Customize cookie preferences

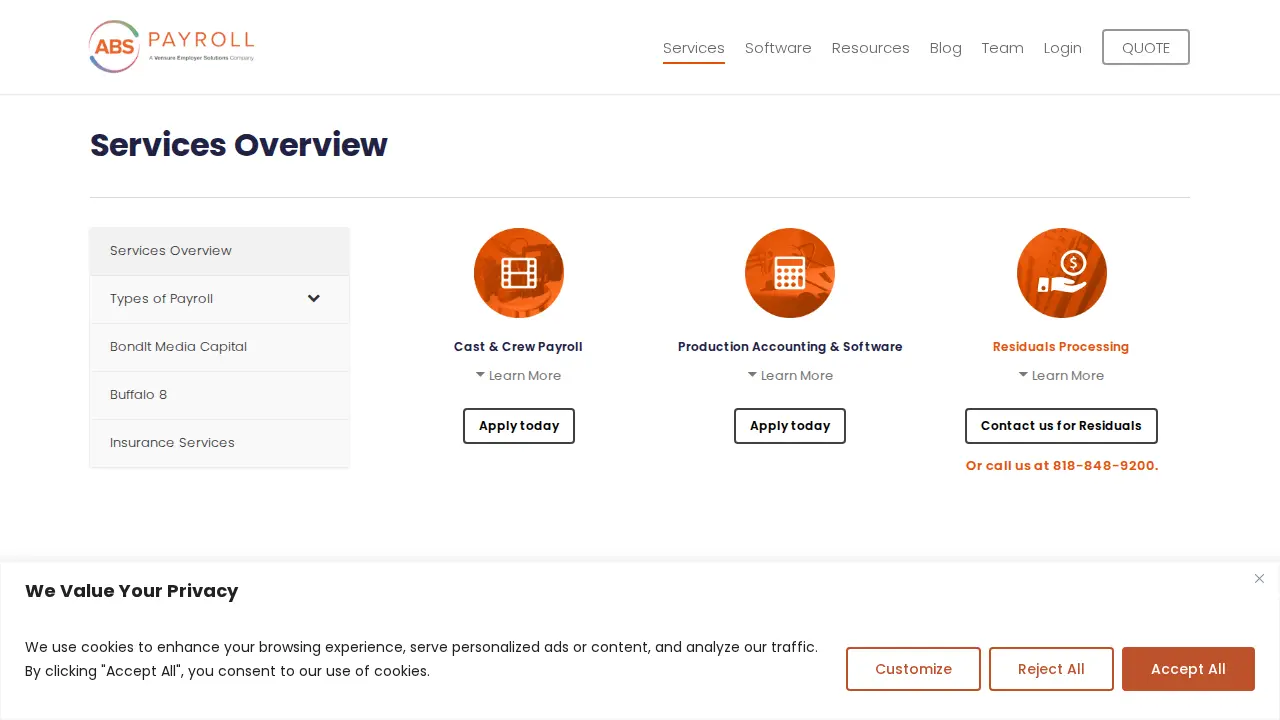coord(913,669)
